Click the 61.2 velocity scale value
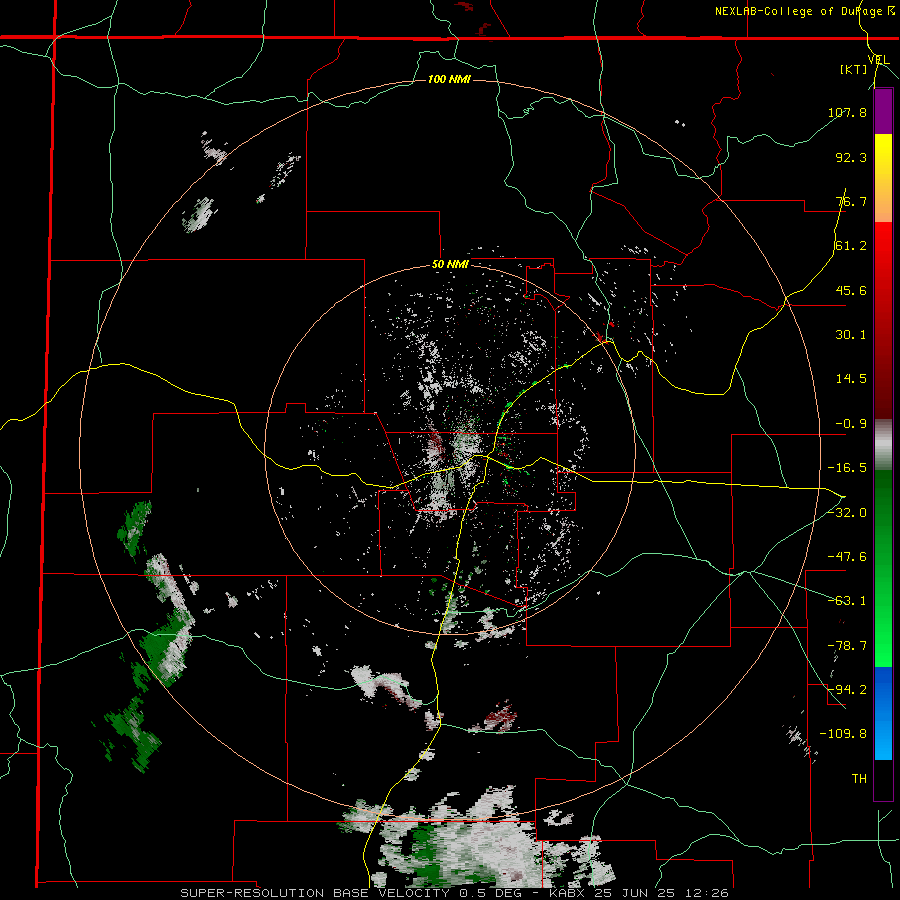This screenshot has width=900, height=900. tap(851, 246)
